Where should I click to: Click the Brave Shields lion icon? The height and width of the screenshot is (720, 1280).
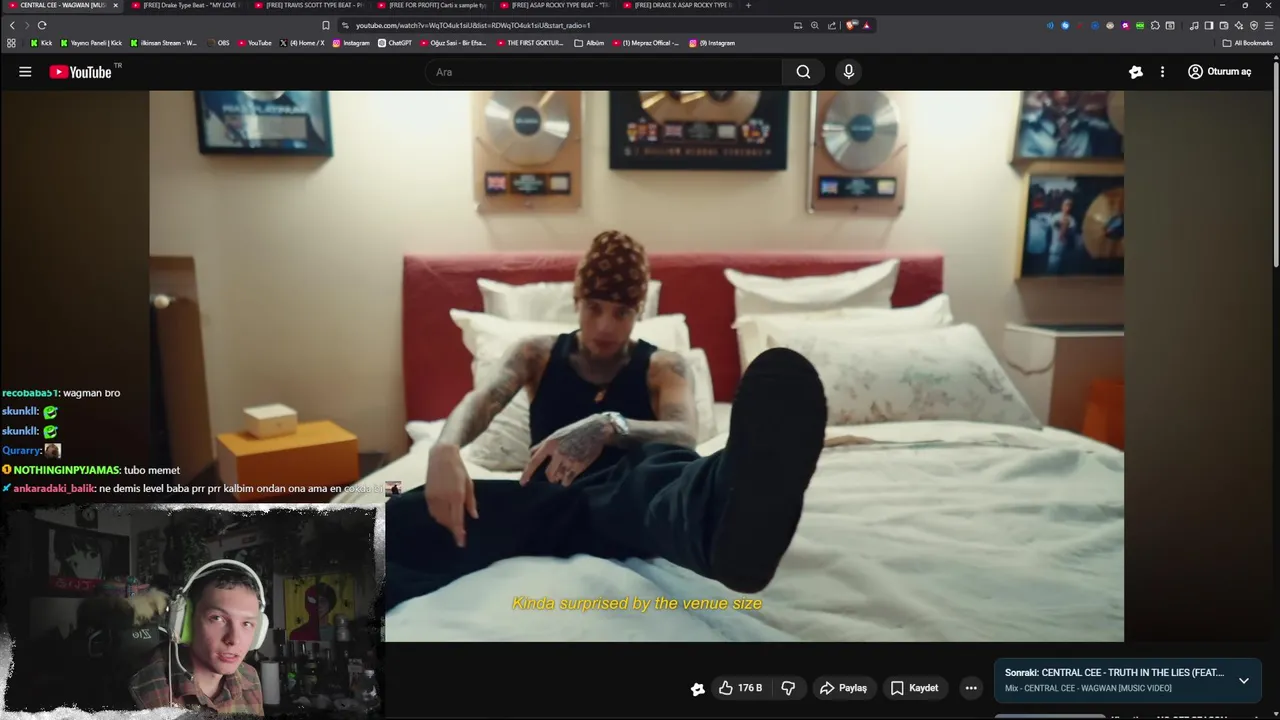851,25
